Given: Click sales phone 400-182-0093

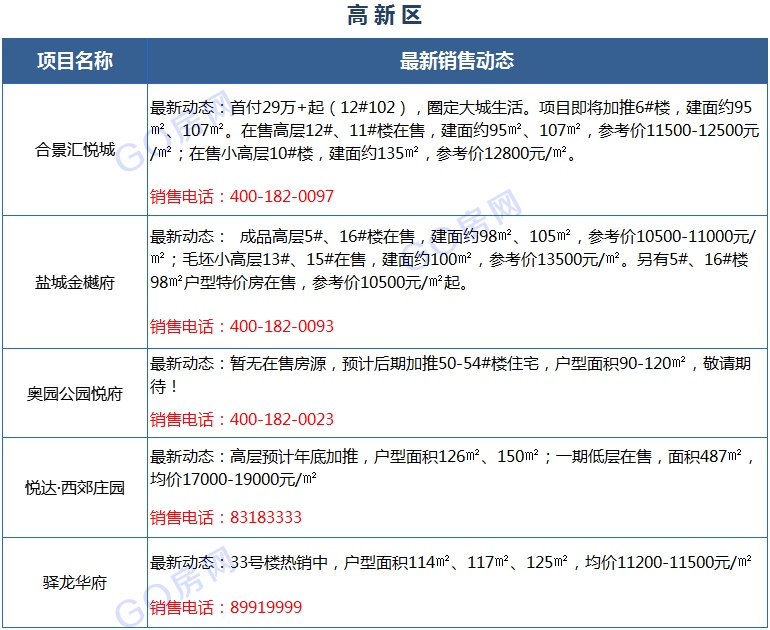Looking at the screenshot, I should coord(281,326).
